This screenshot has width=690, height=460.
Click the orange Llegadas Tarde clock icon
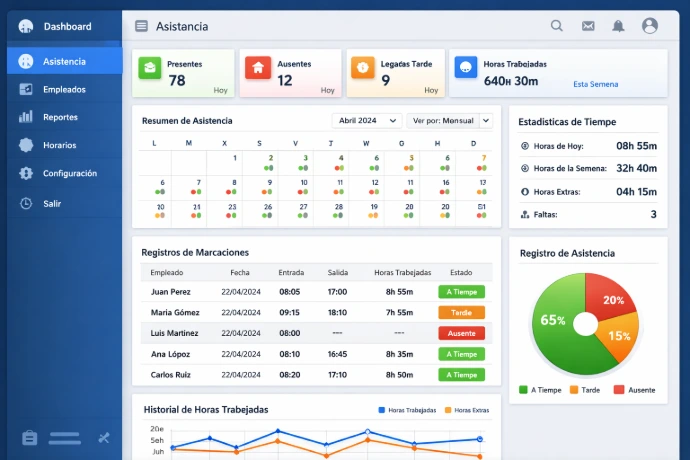point(363,68)
